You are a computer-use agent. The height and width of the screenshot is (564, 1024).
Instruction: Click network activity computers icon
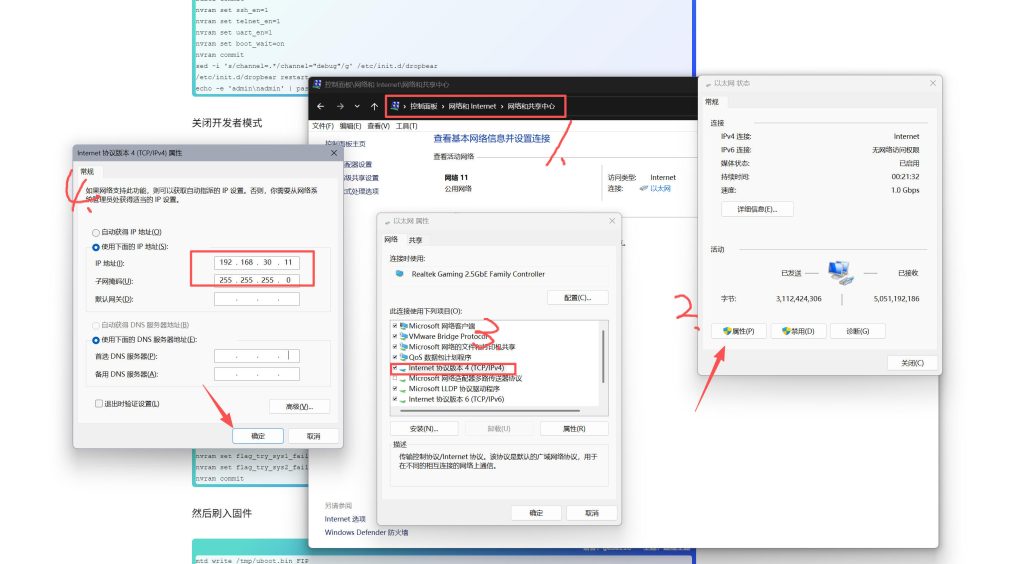pyautogui.click(x=840, y=272)
